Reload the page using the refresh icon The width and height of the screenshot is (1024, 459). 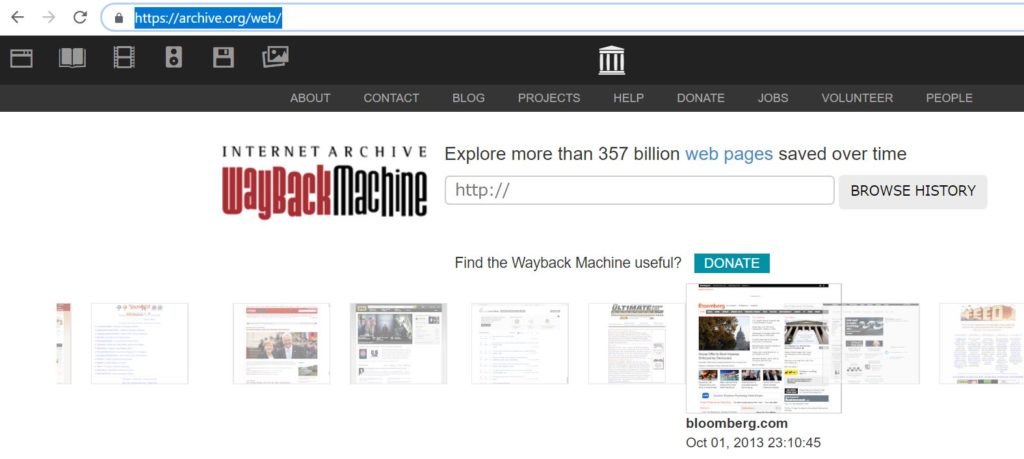80,18
